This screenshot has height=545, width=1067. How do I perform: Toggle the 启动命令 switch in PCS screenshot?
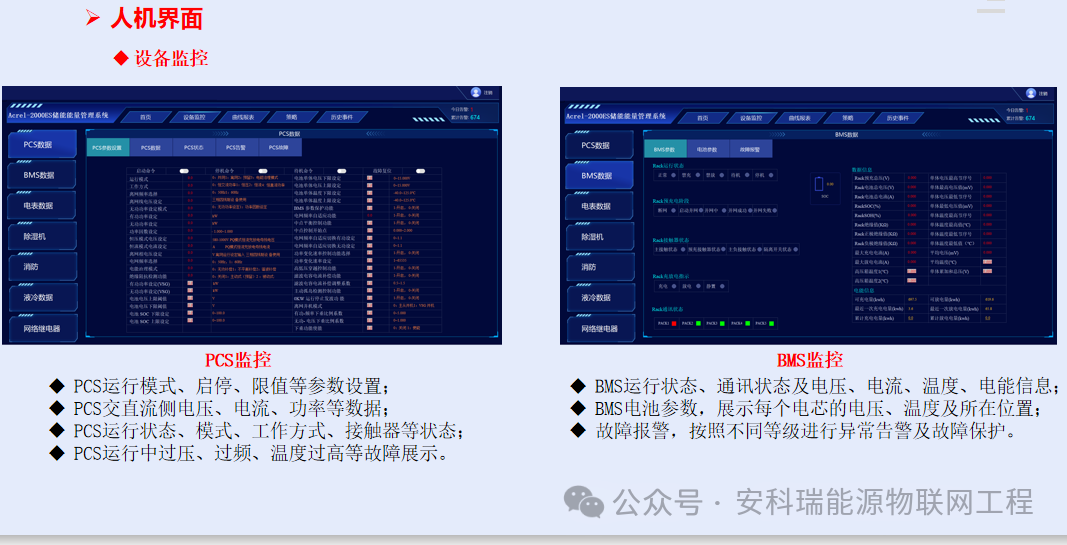click(184, 171)
